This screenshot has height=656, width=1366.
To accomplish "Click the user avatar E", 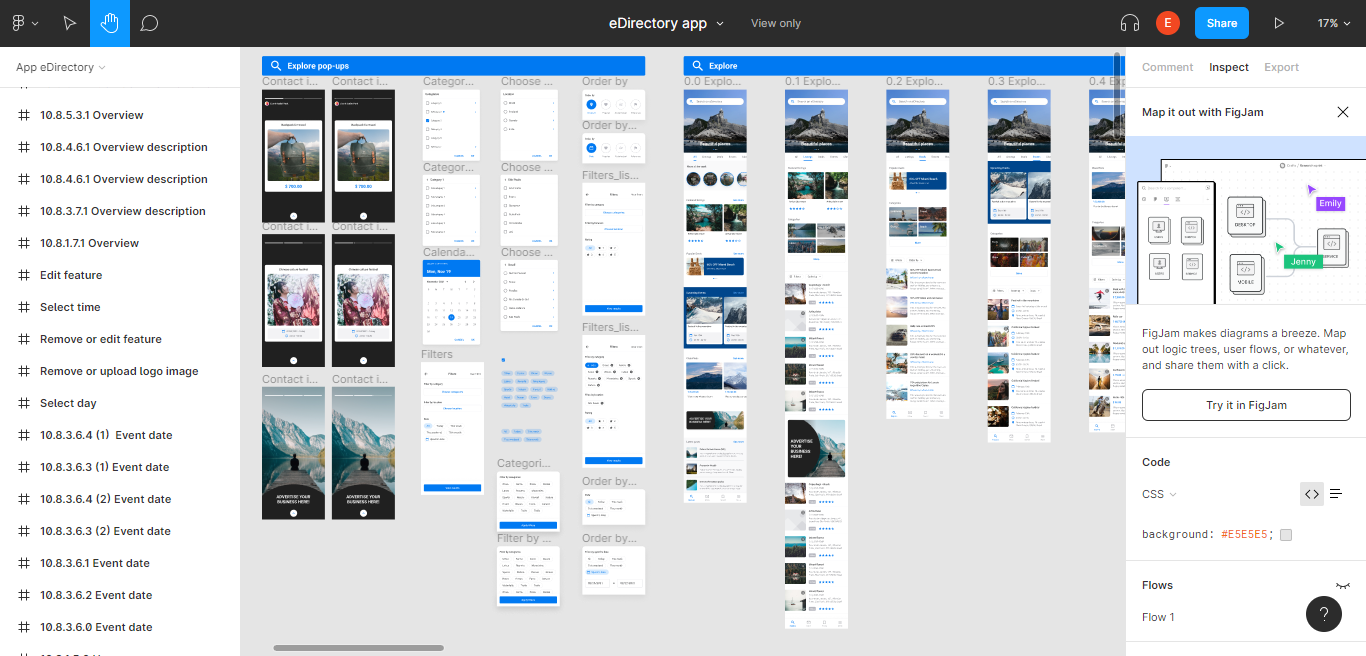I will (x=1167, y=23).
